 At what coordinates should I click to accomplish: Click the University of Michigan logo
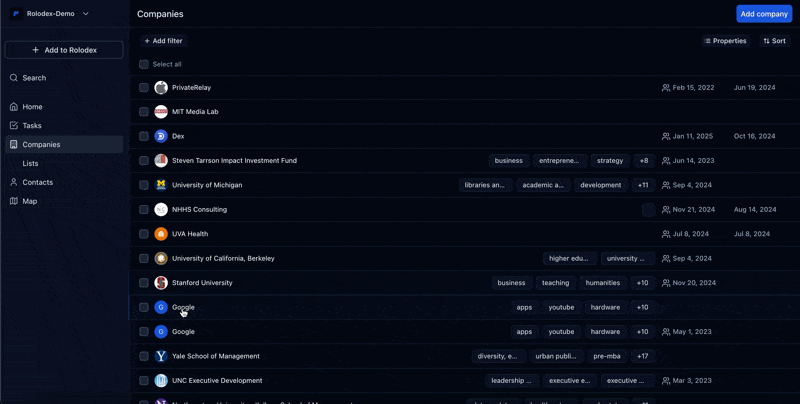[x=161, y=185]
